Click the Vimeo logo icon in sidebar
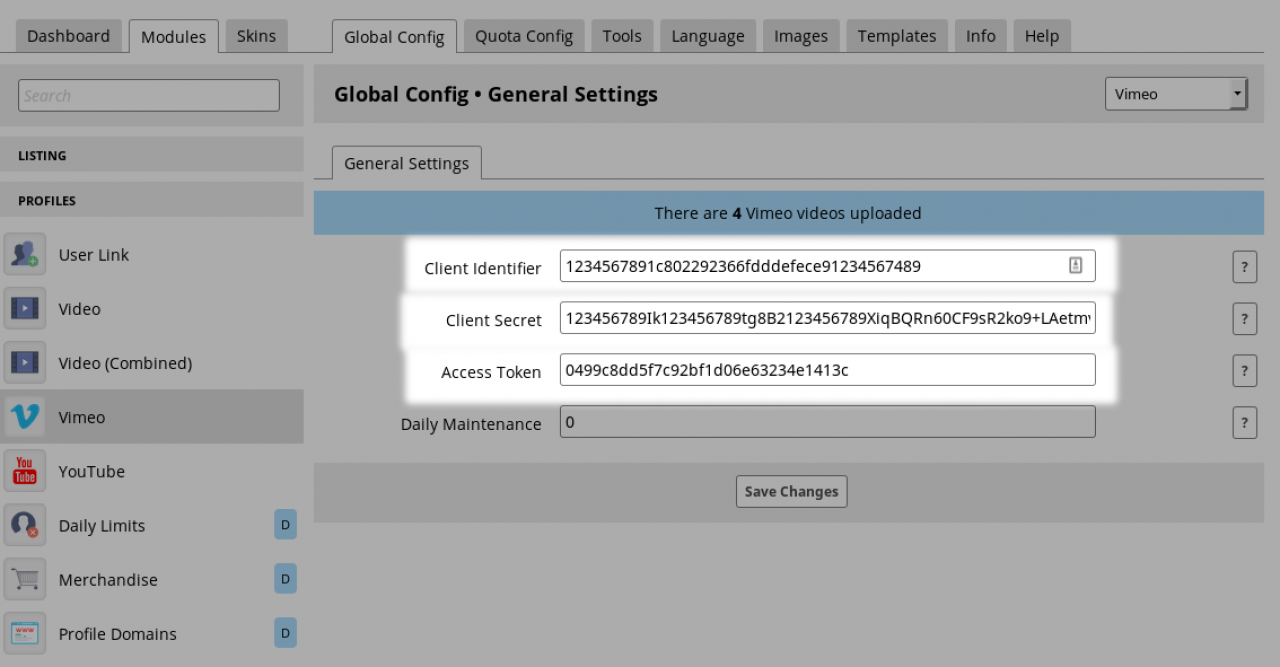This screenshot has height=667, width=1280. click(25, 417)
